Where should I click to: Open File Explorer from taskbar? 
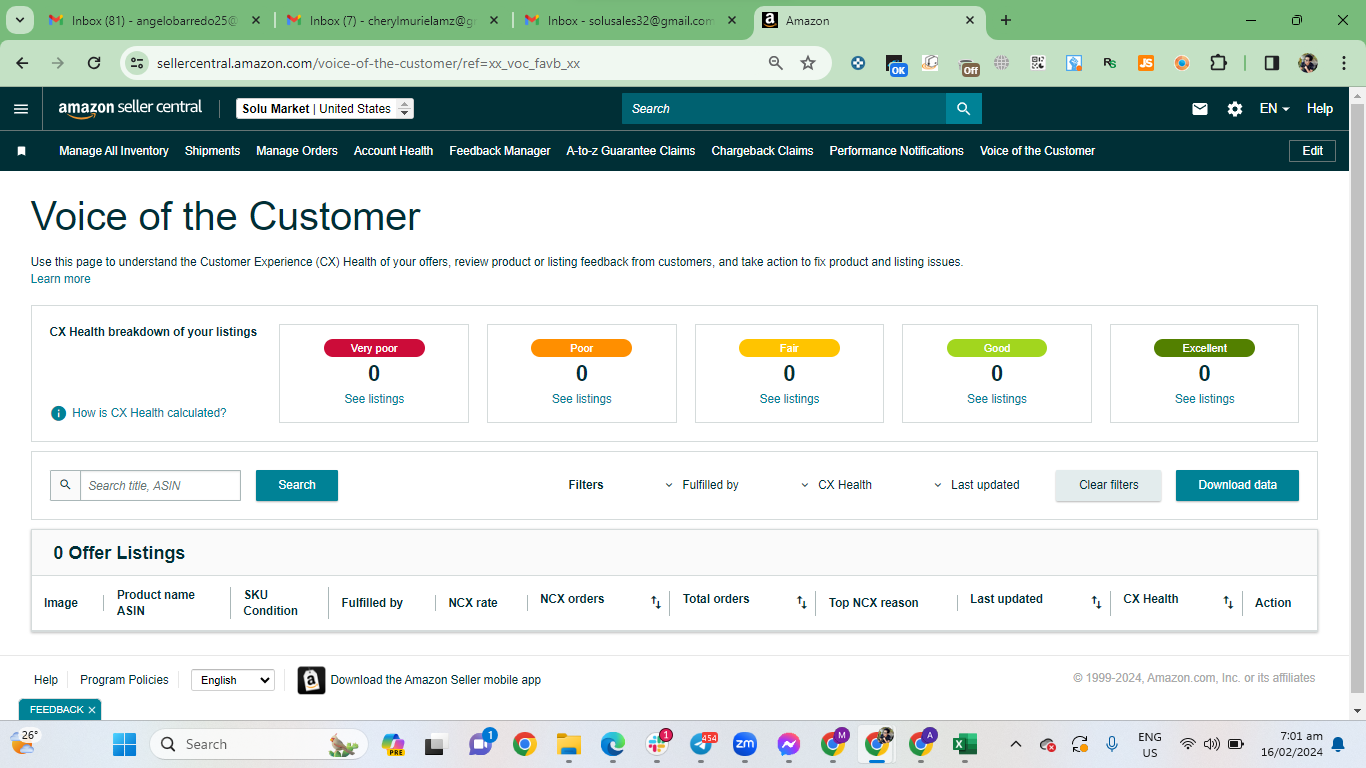click(569, 744)
